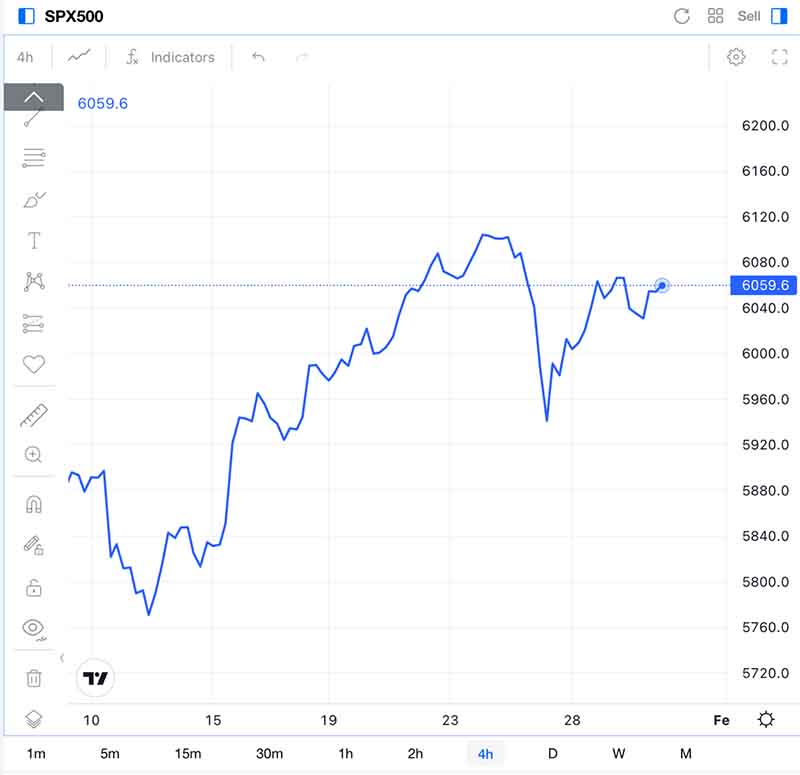Open the chart patterns tool
Image resolution: width=800 pixels, height=775 pixels.
(33, 282)
